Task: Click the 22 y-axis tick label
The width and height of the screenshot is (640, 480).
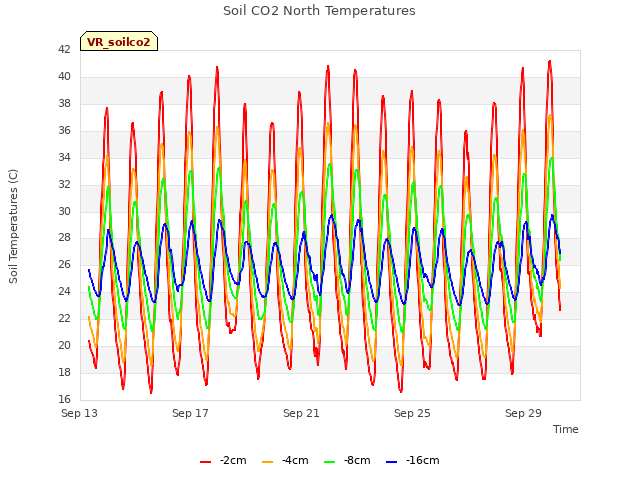Action: (x=64, y=318)
